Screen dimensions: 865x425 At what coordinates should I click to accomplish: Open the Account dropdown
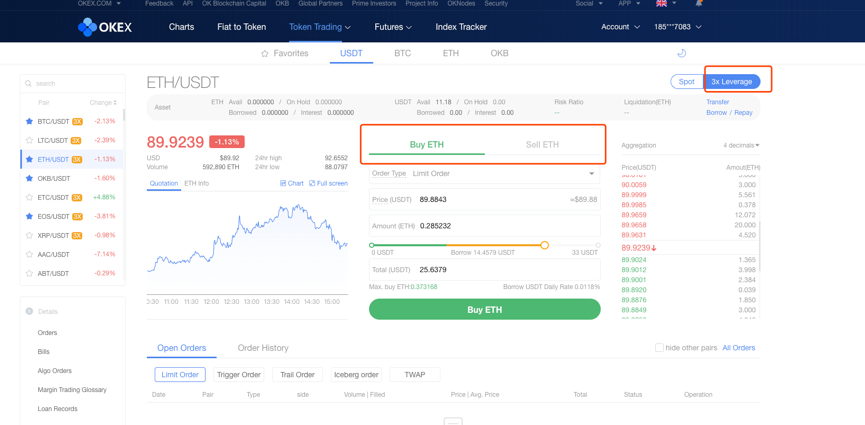click(x=621, y=26)
